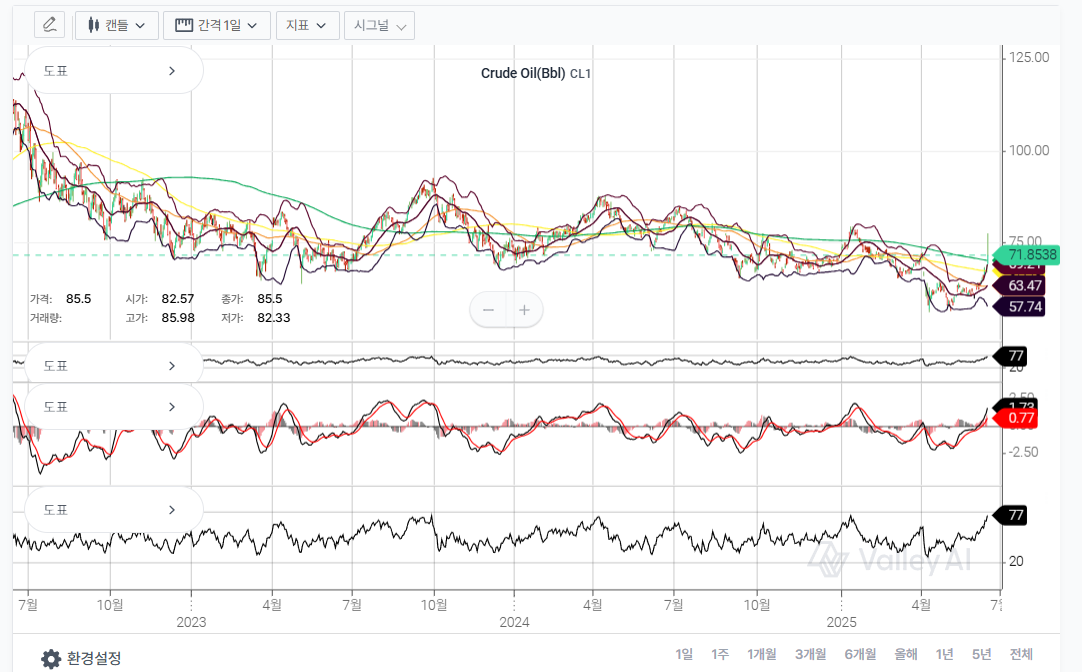This screenshot has width=1082, height=672.
Task: Select the 1주 time range
Action: tap(720, 654)
